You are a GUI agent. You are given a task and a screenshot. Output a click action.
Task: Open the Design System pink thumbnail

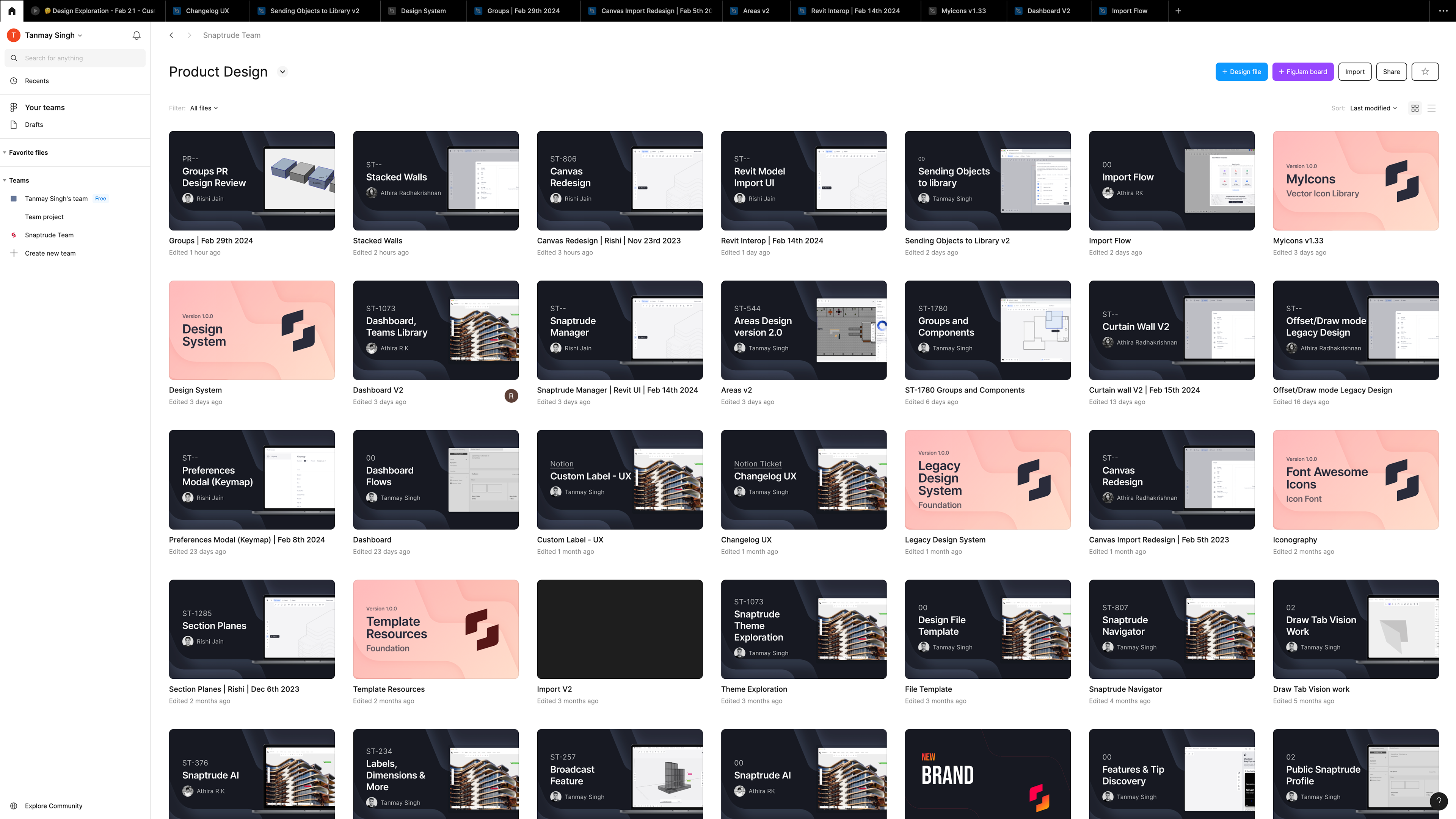pyautogui.click(x=251, y=330)
